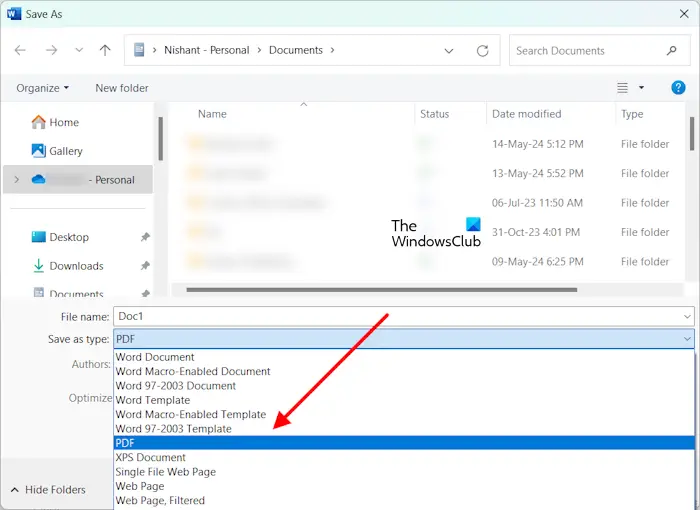
Task: Open the File name dropdown arrow
Action: (687, 317)
